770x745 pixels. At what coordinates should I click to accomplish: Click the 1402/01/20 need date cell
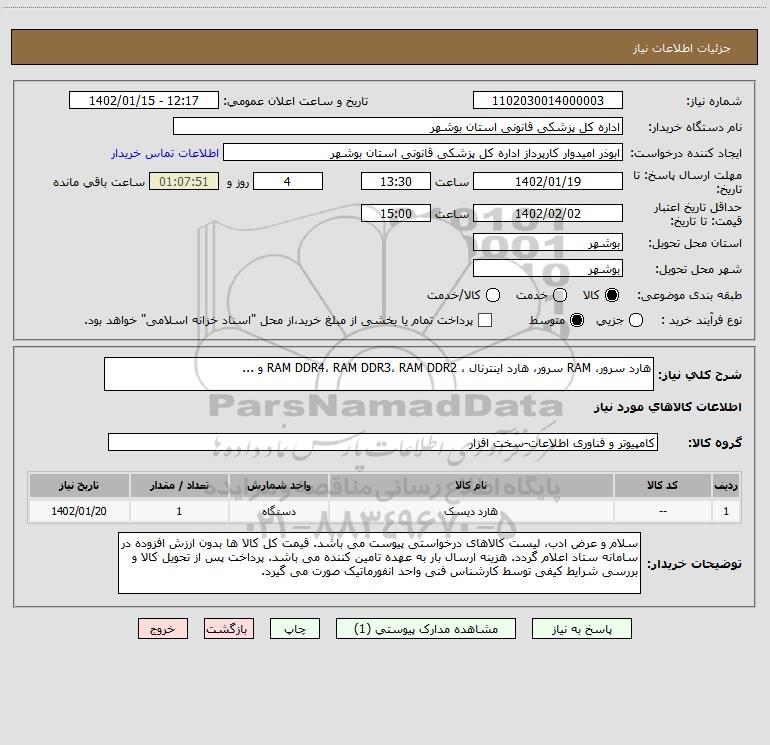pos(79,511)
